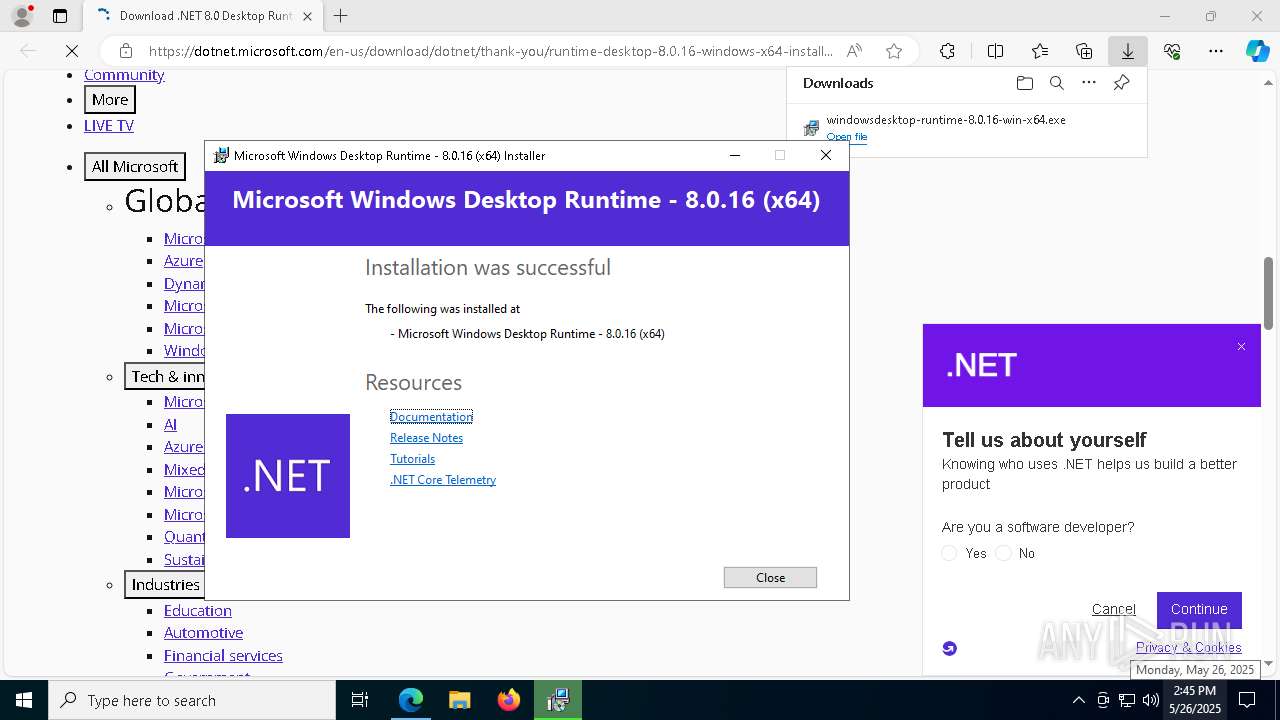Open network status icon in tray
This screenshot has height=720, width=1280.
pyautogui.click(x=1127, y=700)
